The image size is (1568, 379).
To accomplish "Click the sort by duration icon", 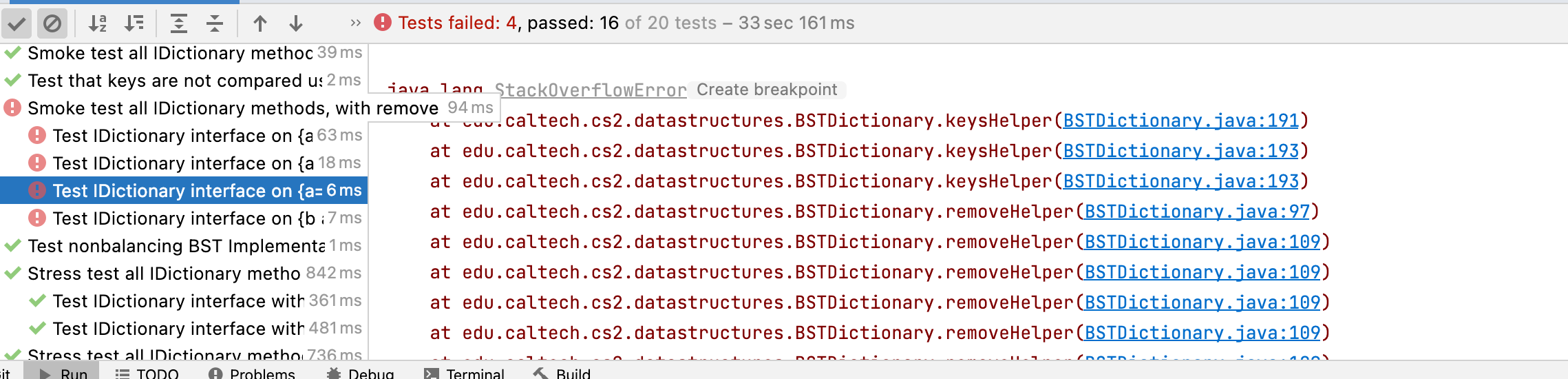I will pyautogui.click(x=134, y=24).
